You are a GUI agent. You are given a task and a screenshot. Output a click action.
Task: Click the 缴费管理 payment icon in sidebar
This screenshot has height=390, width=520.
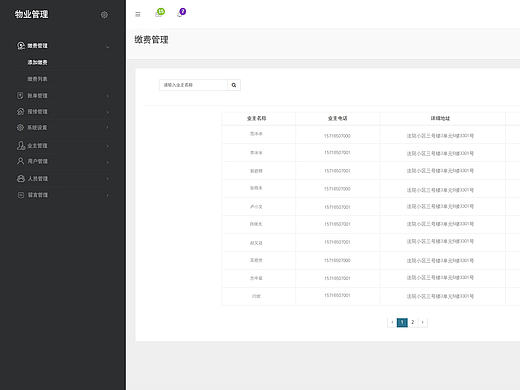pos(21,46)
